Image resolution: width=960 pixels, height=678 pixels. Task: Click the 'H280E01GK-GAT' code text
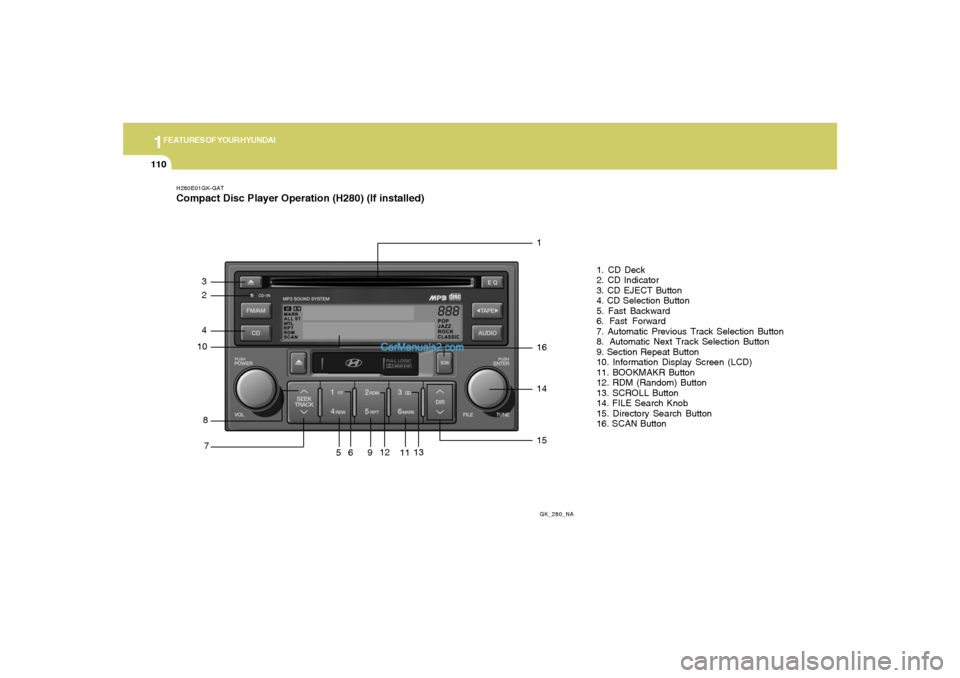click(x=200, y=188)
